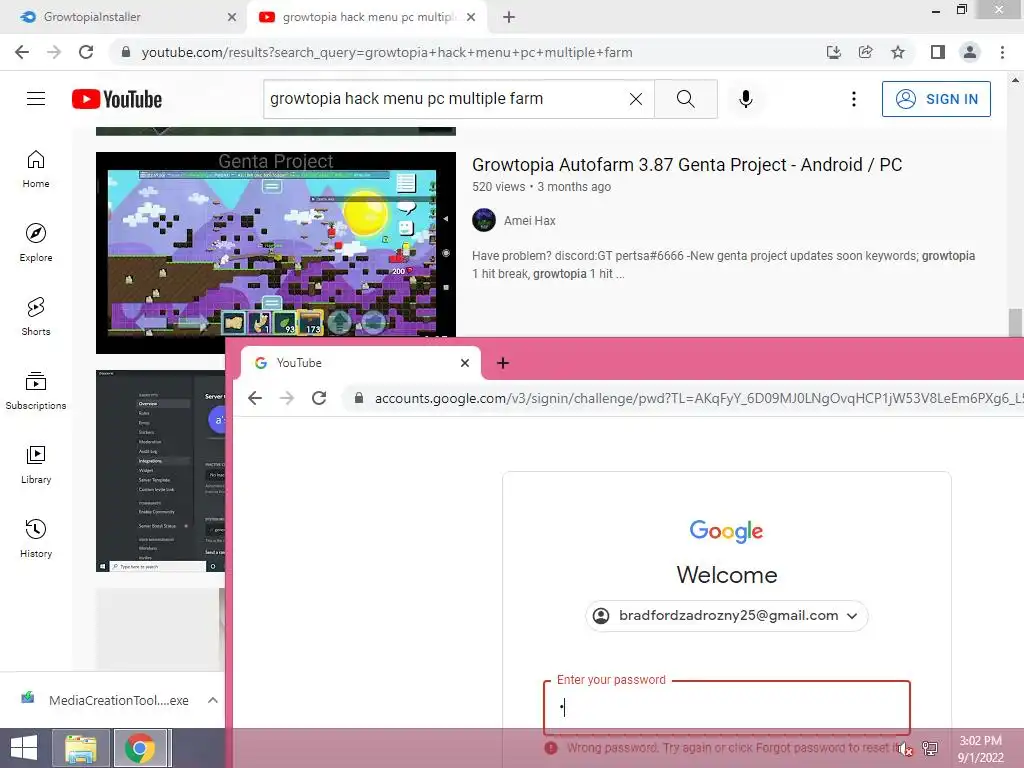Screen dimensions: 1024x768
Task: Clear the YouTube search query text
Action: point(635,99)
